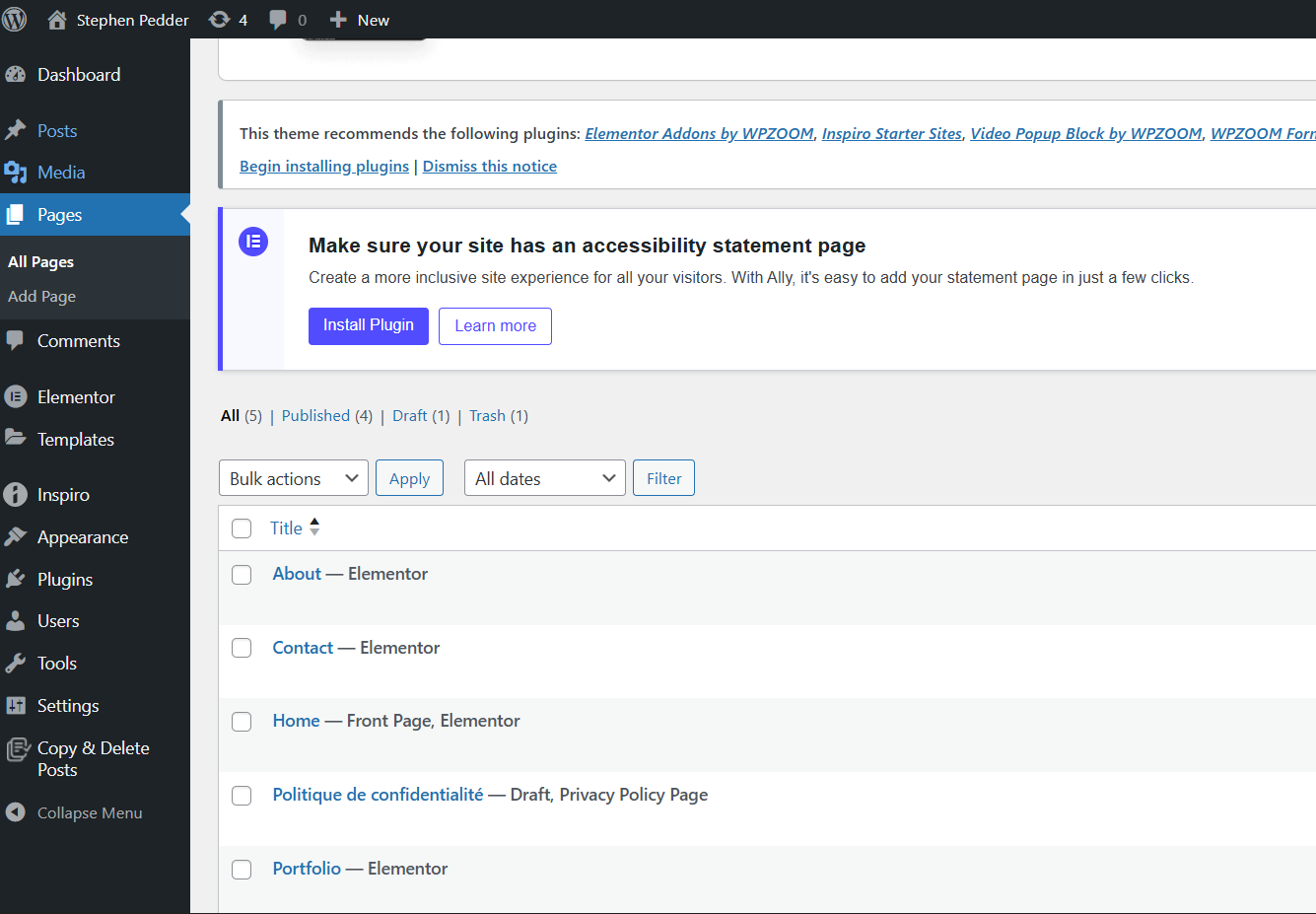
Task: Open Add Page submenu item
Action: pos(41,297)
